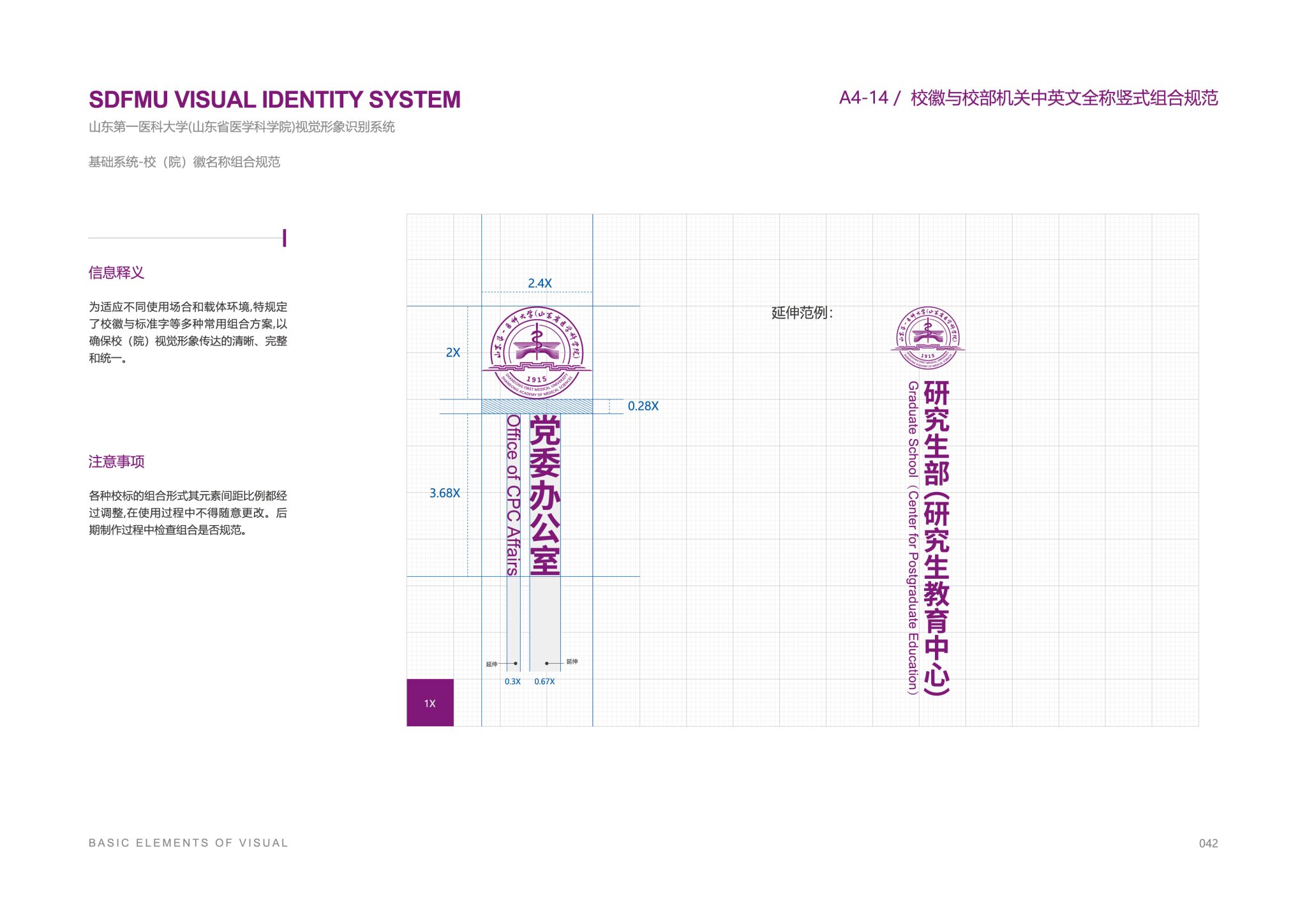This screenshot has width=1307, height=924.
Task: Click the vertical Office of CPC Affairs text
Action: click(x=513, y=495)
